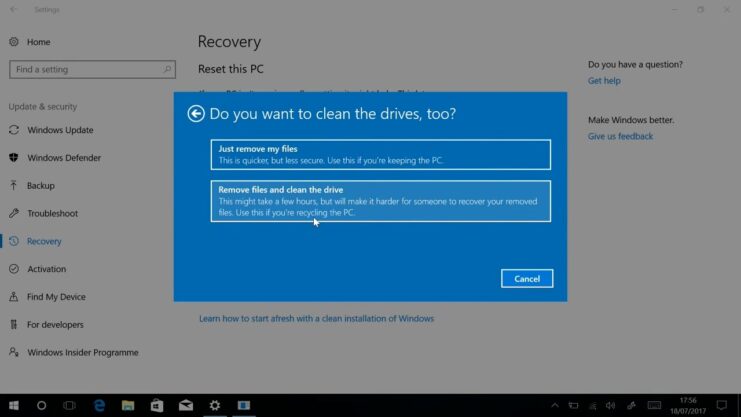Switch to Settings app in taskbar
This screenshot has height=417, width=741.
click(215, 406)
